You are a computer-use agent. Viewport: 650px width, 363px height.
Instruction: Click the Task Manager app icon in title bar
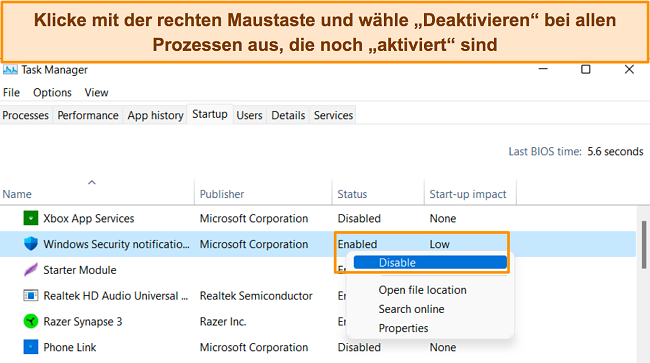(x=10, y=70)
